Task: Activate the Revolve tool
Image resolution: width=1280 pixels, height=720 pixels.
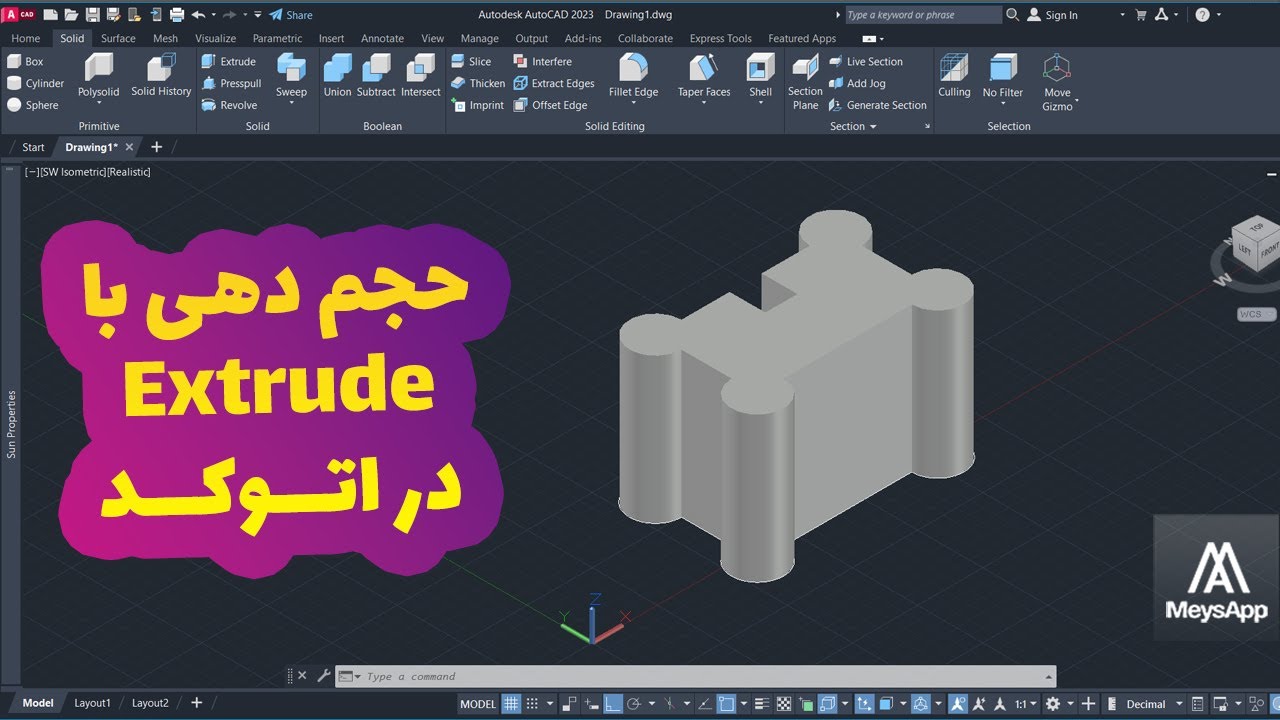Action: [x=230, y=105]
